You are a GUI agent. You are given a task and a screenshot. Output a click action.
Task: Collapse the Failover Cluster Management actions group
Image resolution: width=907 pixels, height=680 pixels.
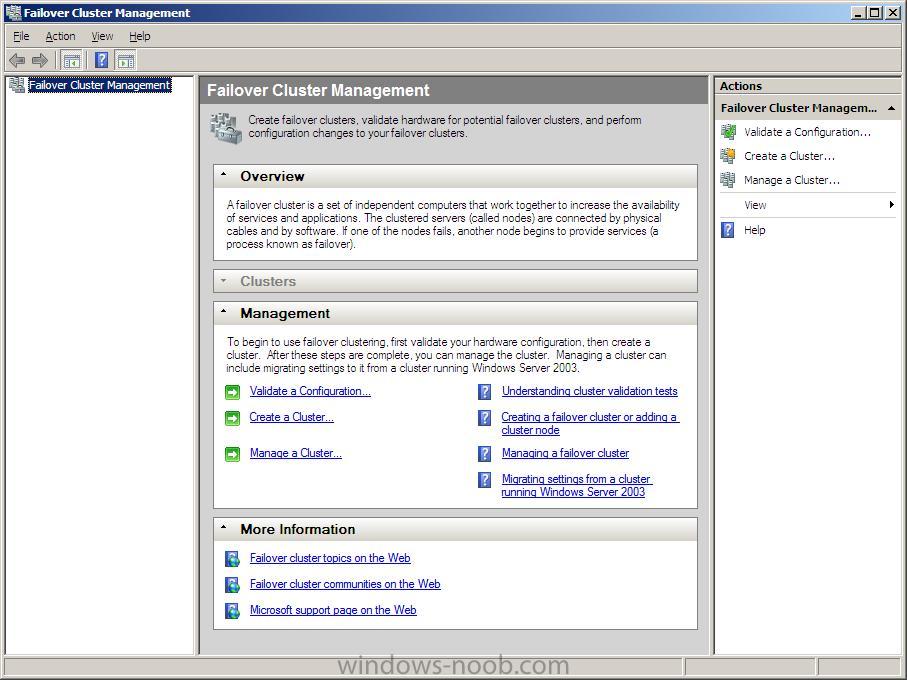[x=891, y=108]
